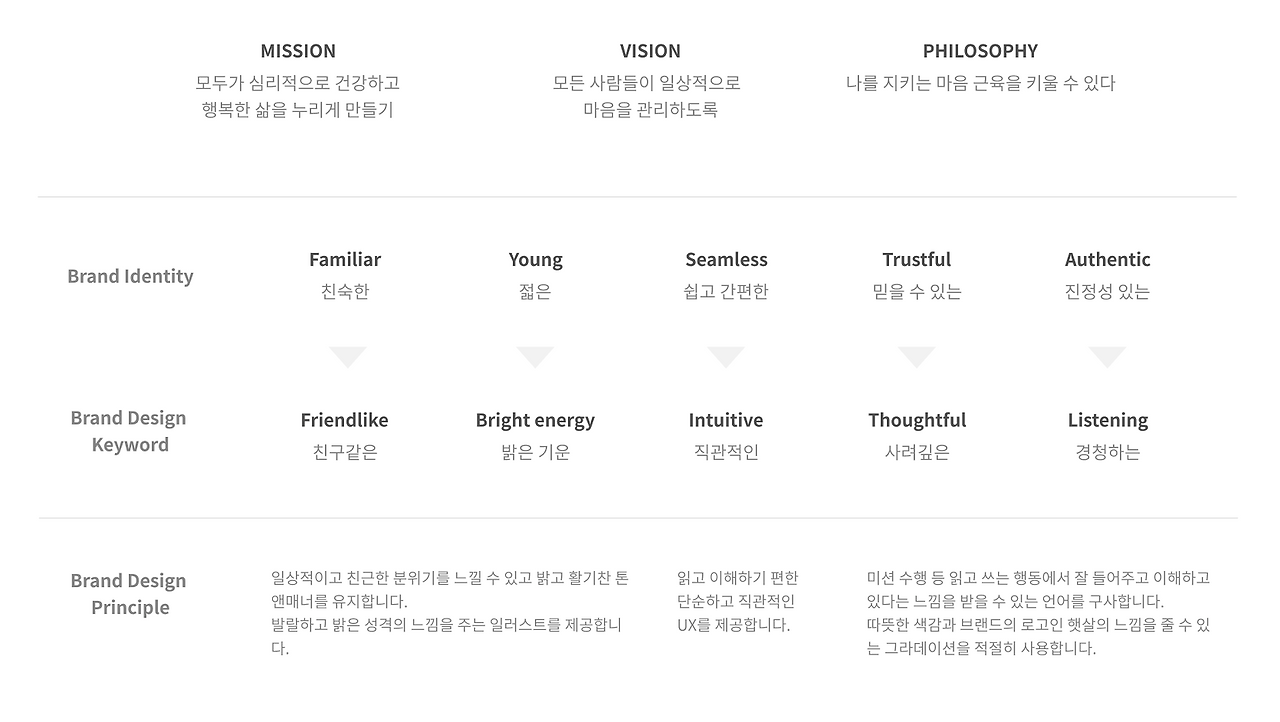1280x722 pixels.
Task: Select the PHILOSOPHY heading
Action: (x=980, y=51)
